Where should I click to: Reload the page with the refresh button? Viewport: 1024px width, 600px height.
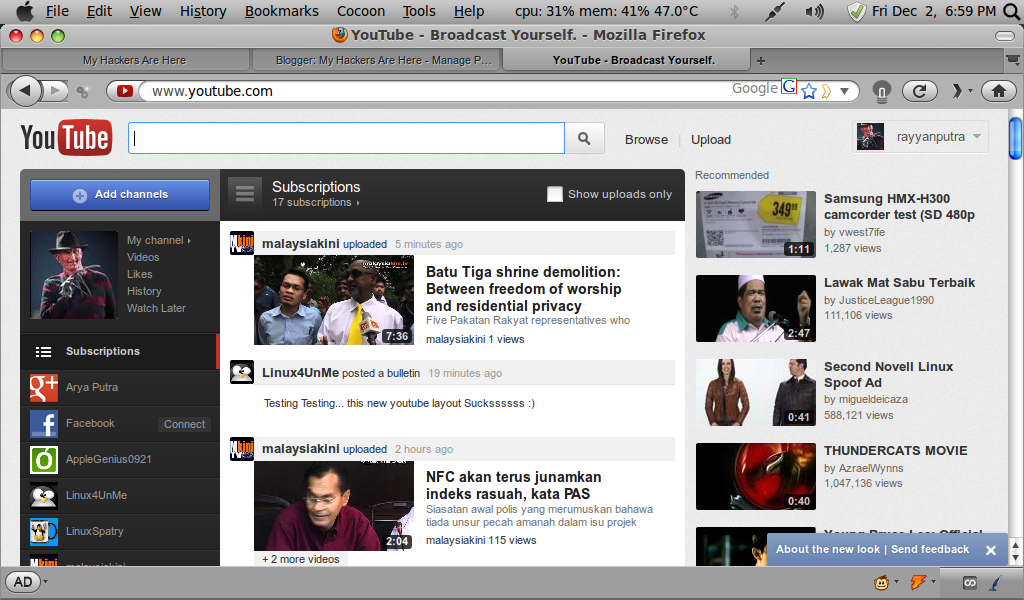(x=920, y=91)
